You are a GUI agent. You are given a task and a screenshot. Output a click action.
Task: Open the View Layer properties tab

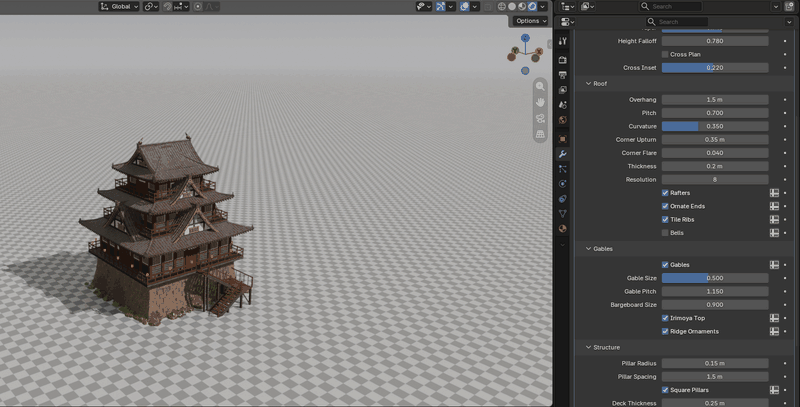(x=563, y=90)
